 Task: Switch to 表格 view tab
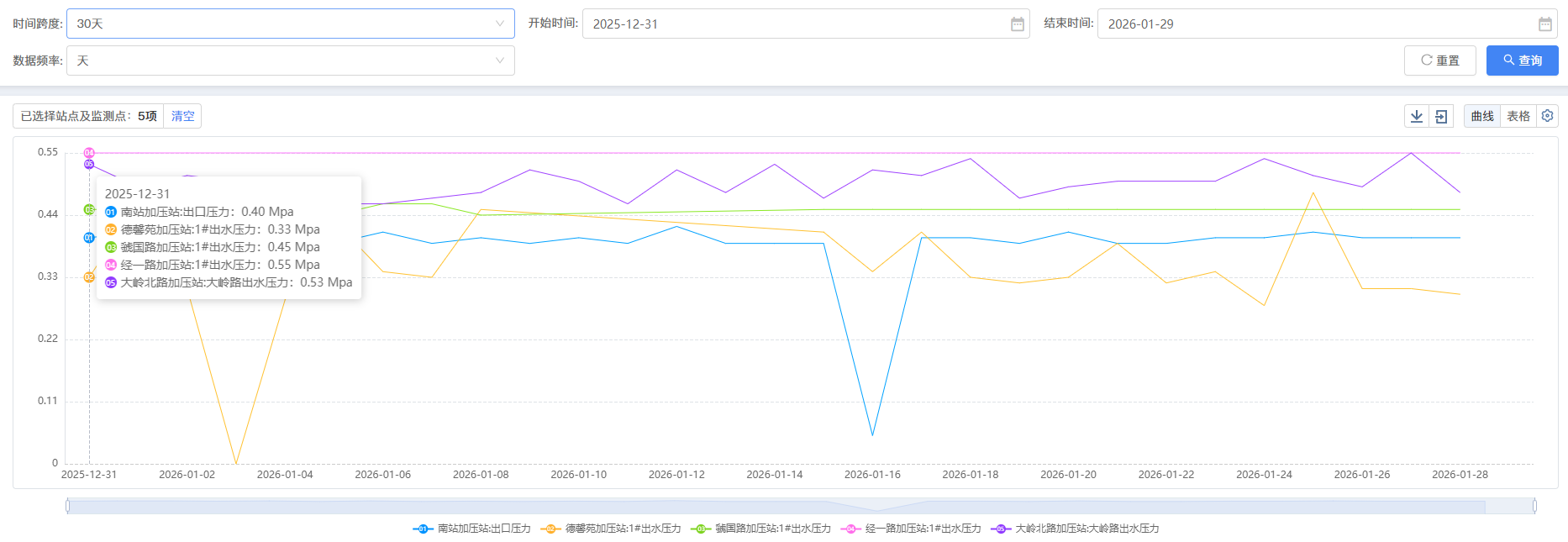click(x=1518, y=116)
